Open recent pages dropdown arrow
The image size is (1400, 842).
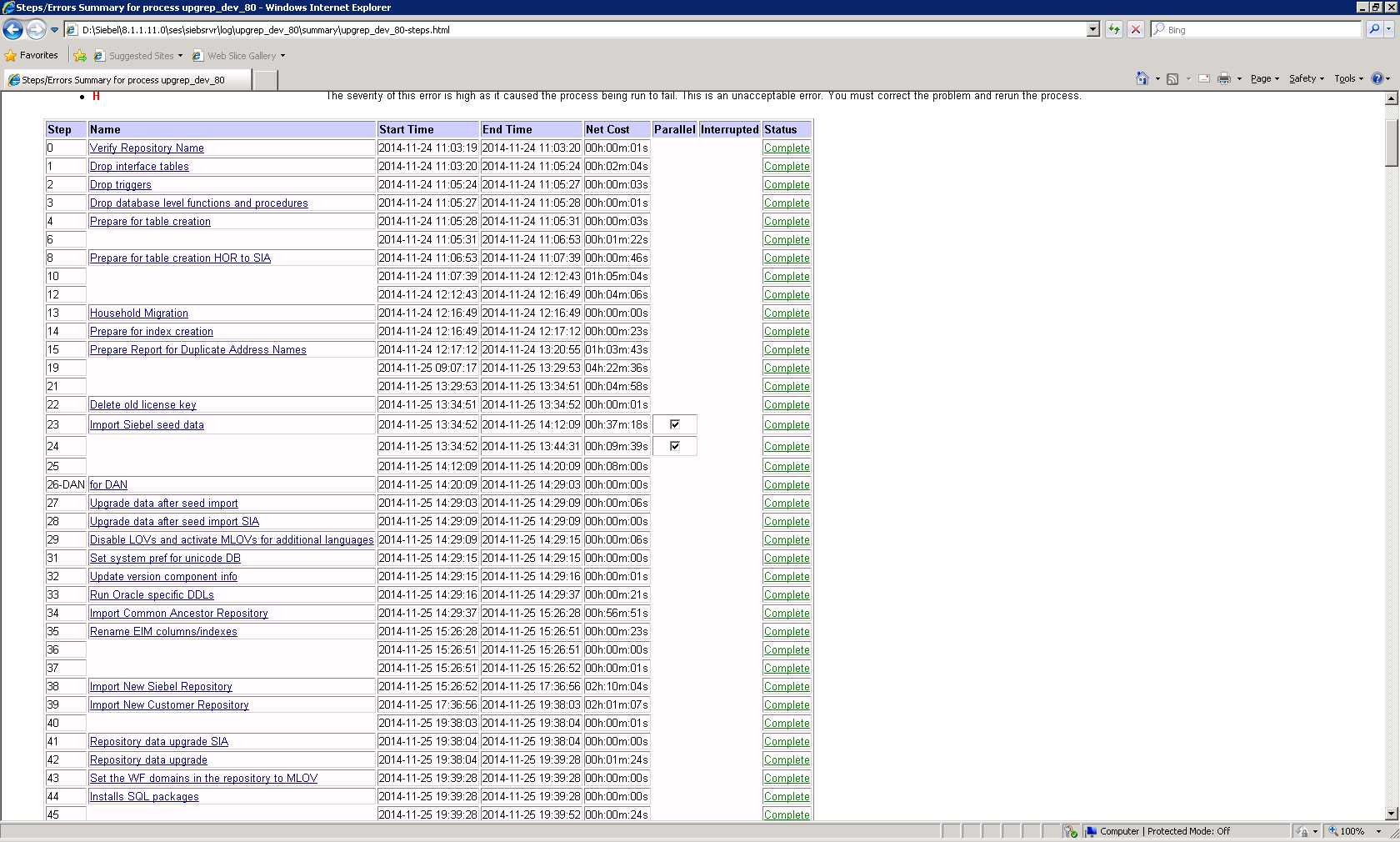coord(54,30)
